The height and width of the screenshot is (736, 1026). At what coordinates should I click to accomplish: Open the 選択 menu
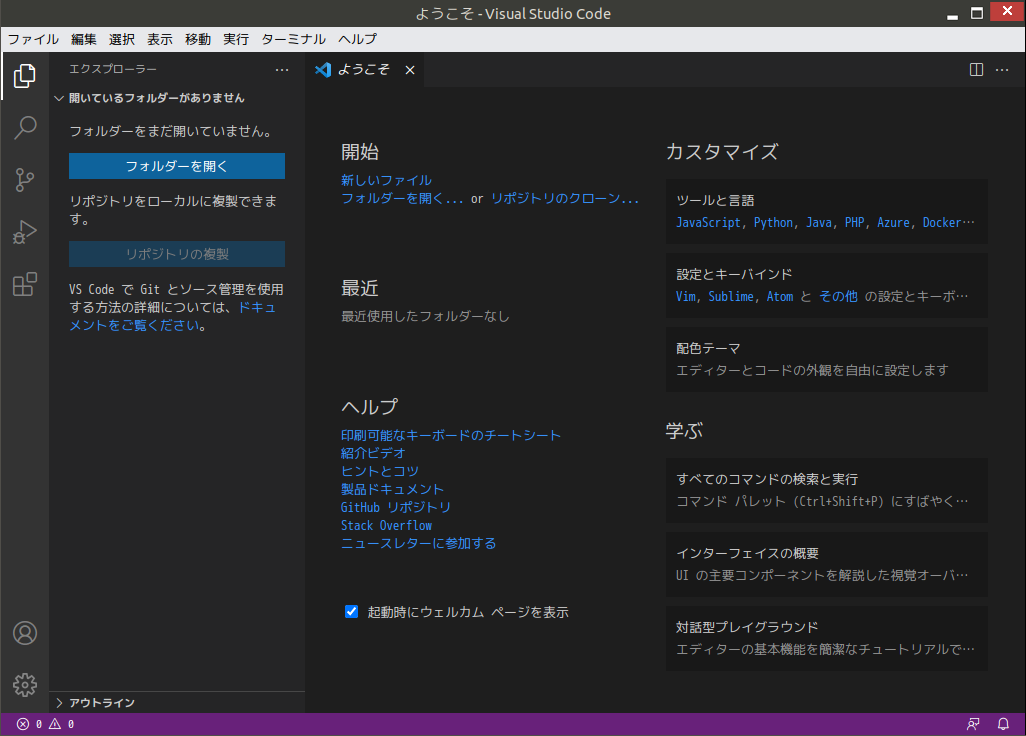[x=122, y=39]
